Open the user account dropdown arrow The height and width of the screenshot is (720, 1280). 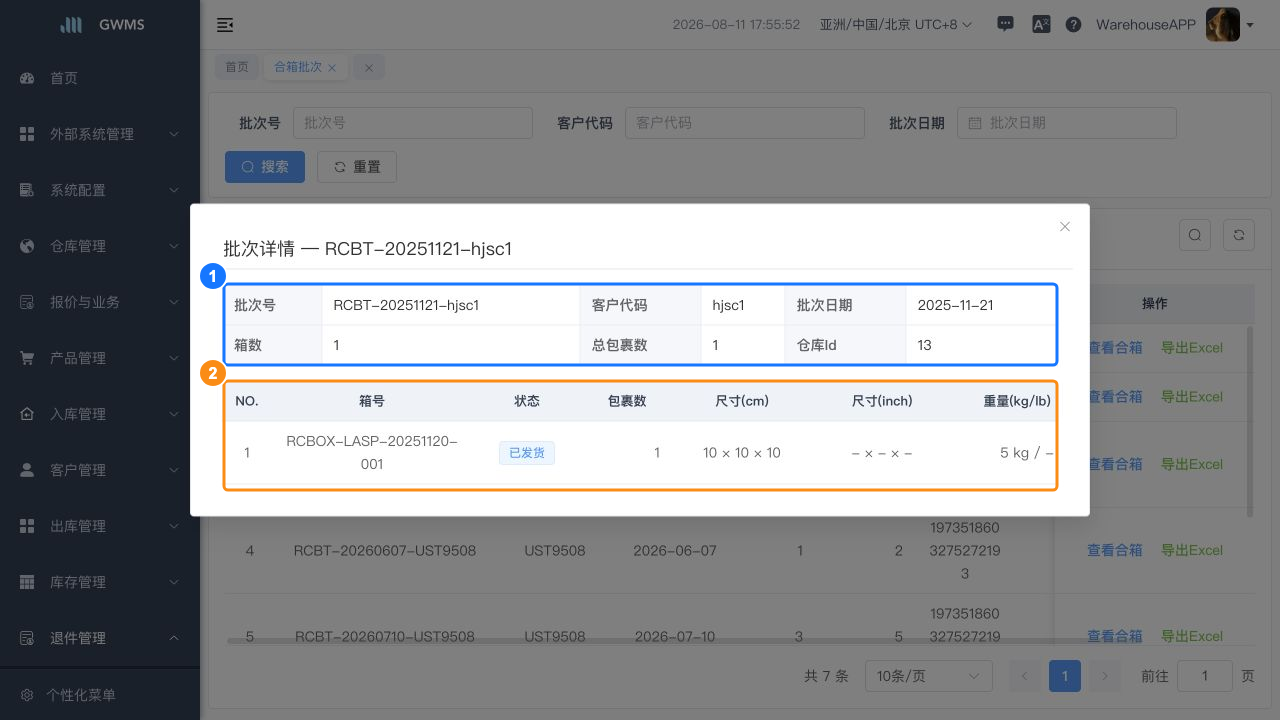pyautogui.click(x=1250, y=25)
